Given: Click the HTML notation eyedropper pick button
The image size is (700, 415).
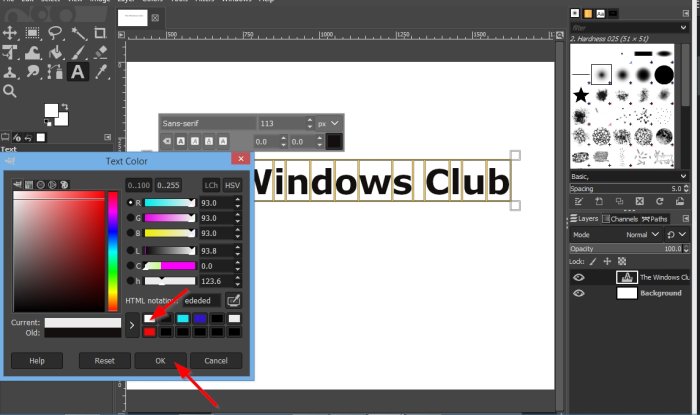Looking at the screenshot, I should pyautogui.click(x=233, y=300).
